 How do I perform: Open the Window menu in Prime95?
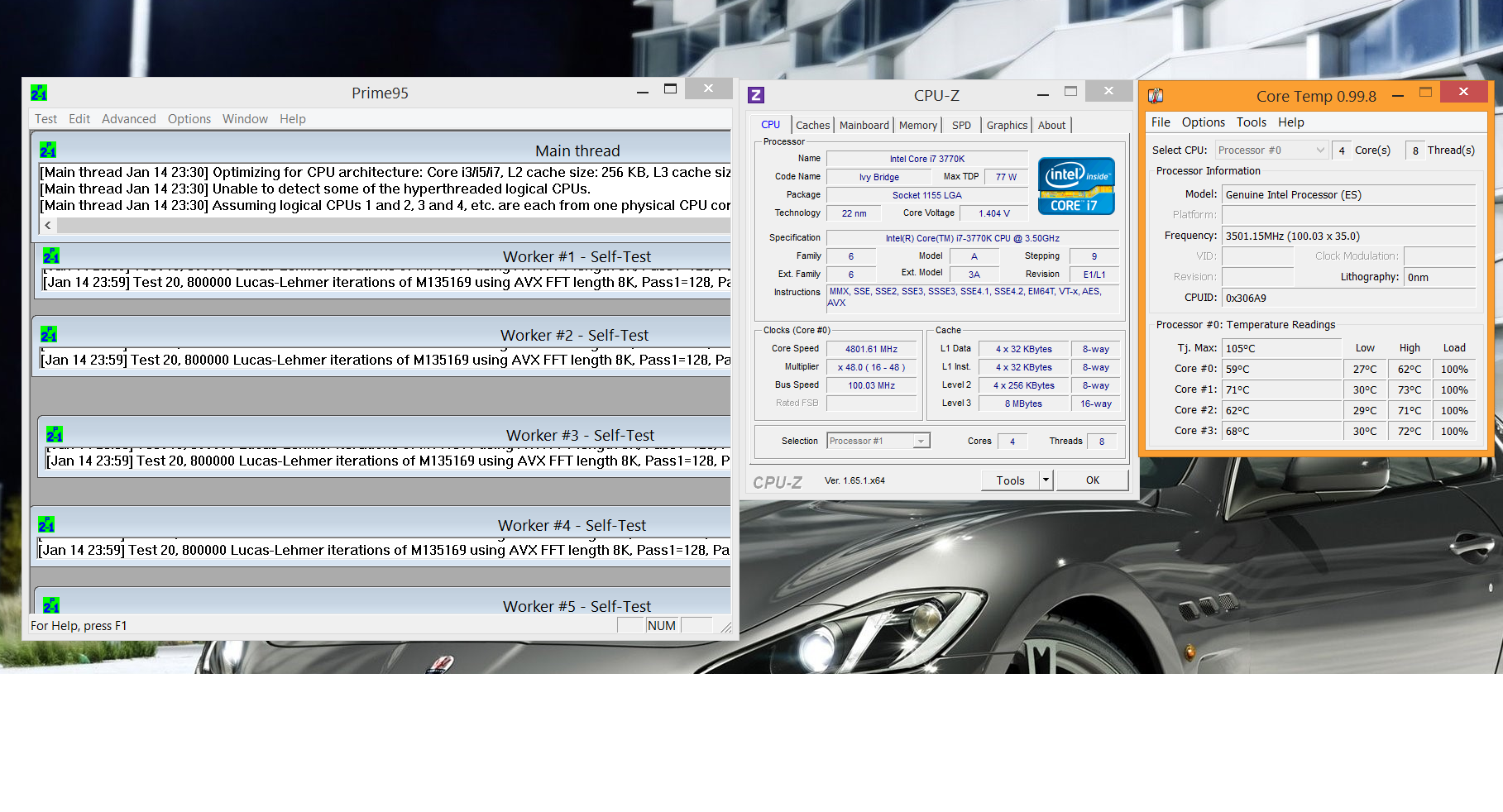[x=245, y=119]
